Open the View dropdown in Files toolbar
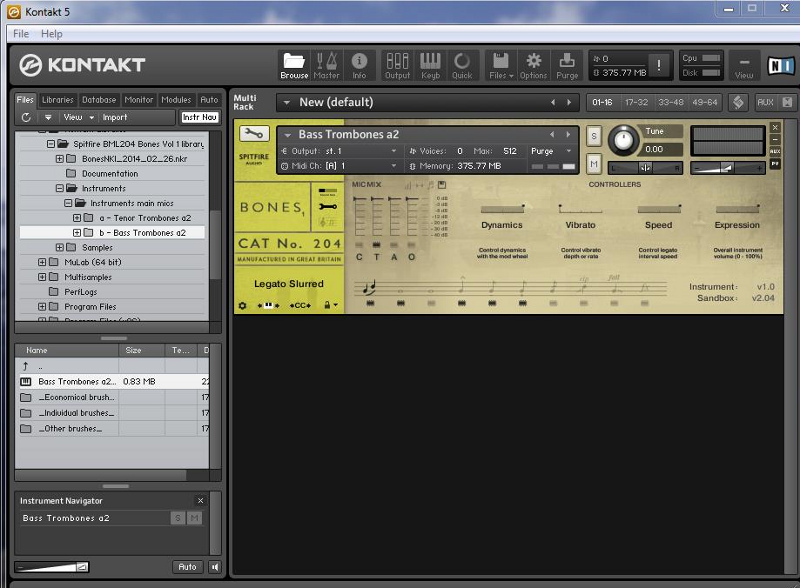This screenshot has width=800, height=588. pos(79,117)
